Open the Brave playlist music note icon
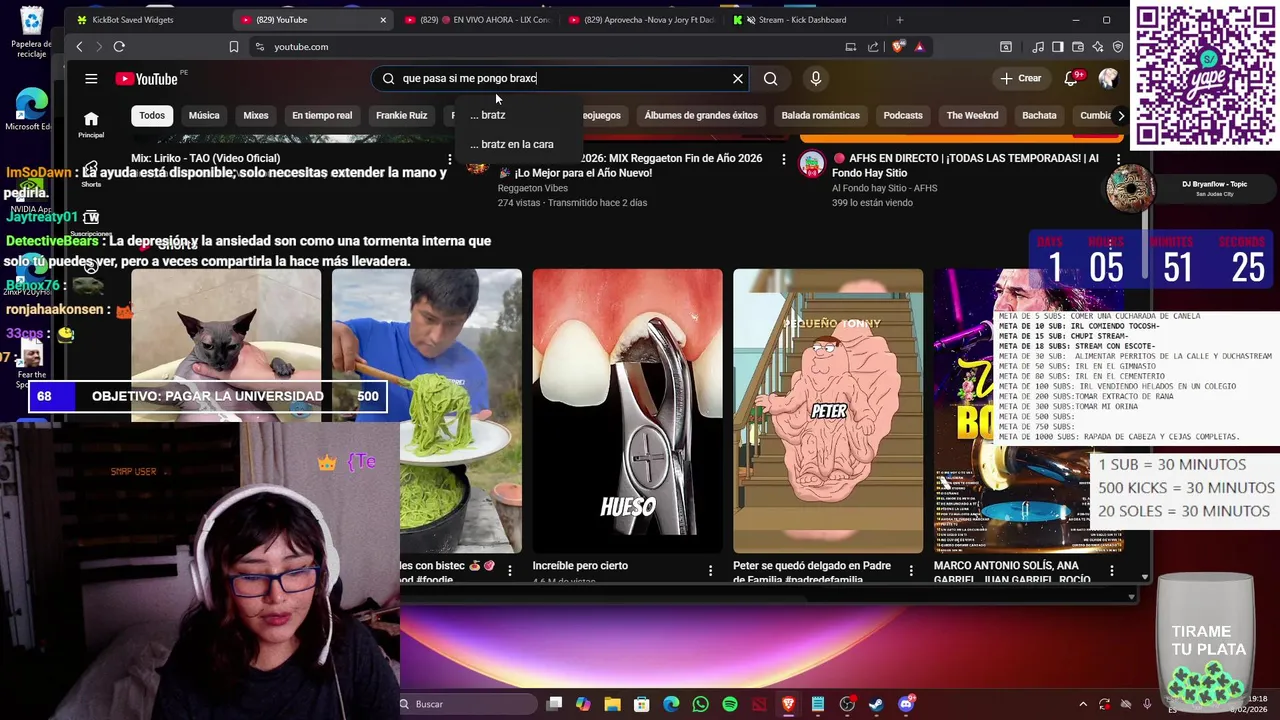This screenshot has width=1280, height=720. [x=1038, y=46]
